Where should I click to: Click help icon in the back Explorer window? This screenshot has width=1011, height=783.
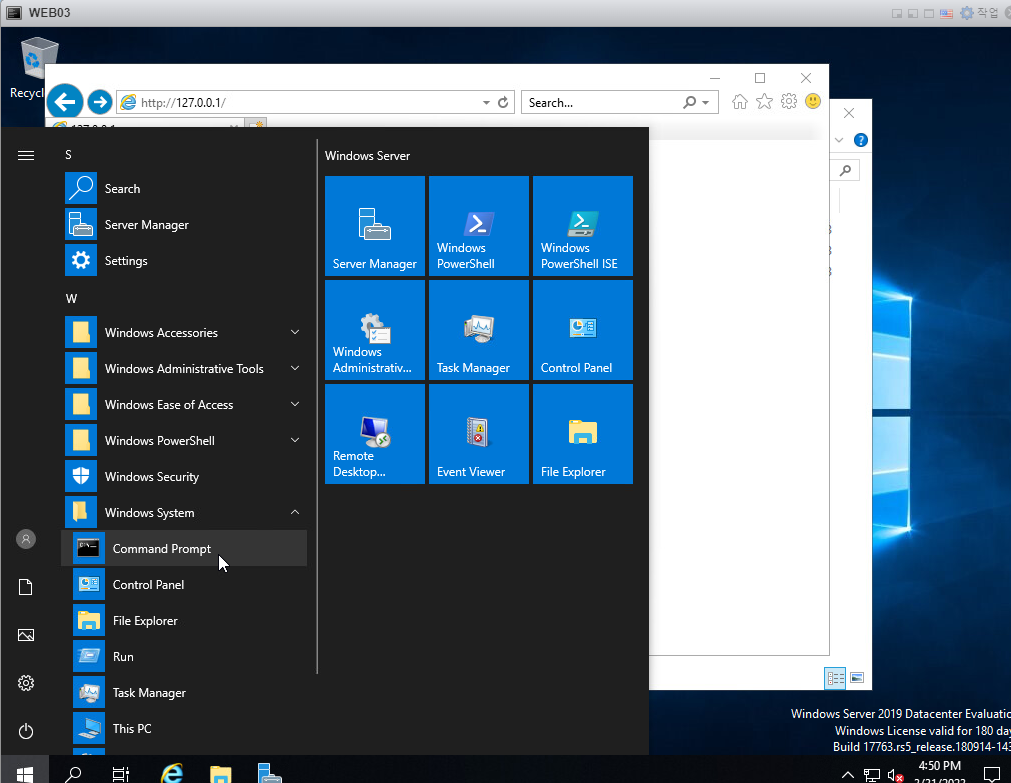pyautogui.click(x=860, y=140)
